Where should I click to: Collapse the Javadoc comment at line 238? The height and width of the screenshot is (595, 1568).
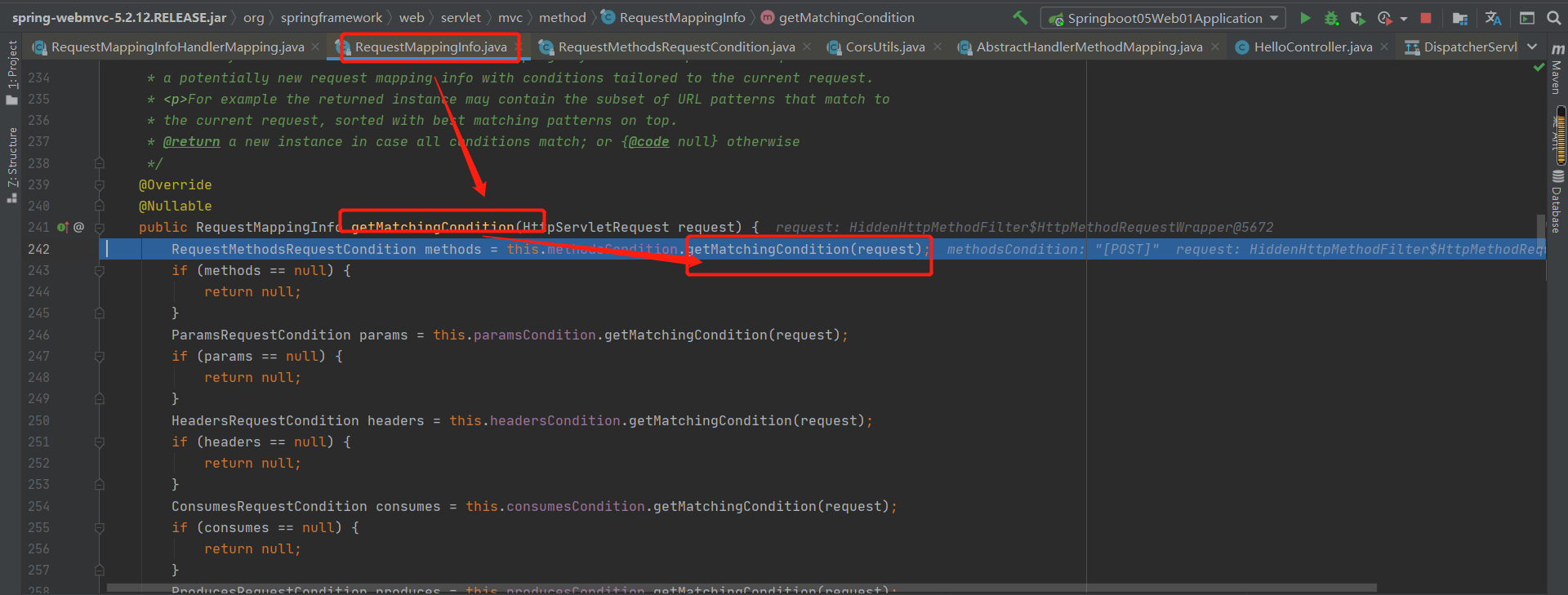pos(100,163)
